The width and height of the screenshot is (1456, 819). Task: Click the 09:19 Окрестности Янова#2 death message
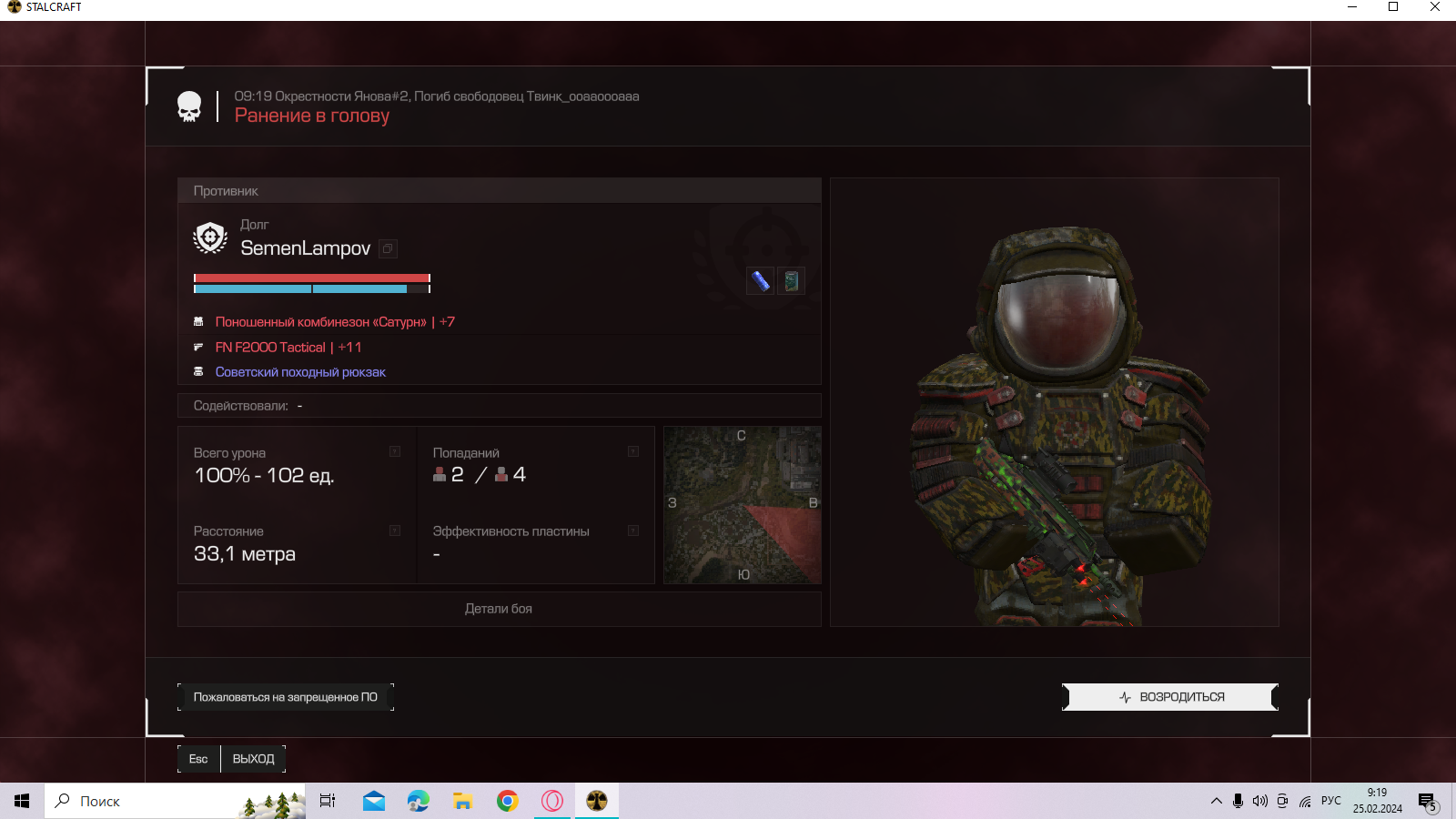pyautogui.click(x=437, y=96)
